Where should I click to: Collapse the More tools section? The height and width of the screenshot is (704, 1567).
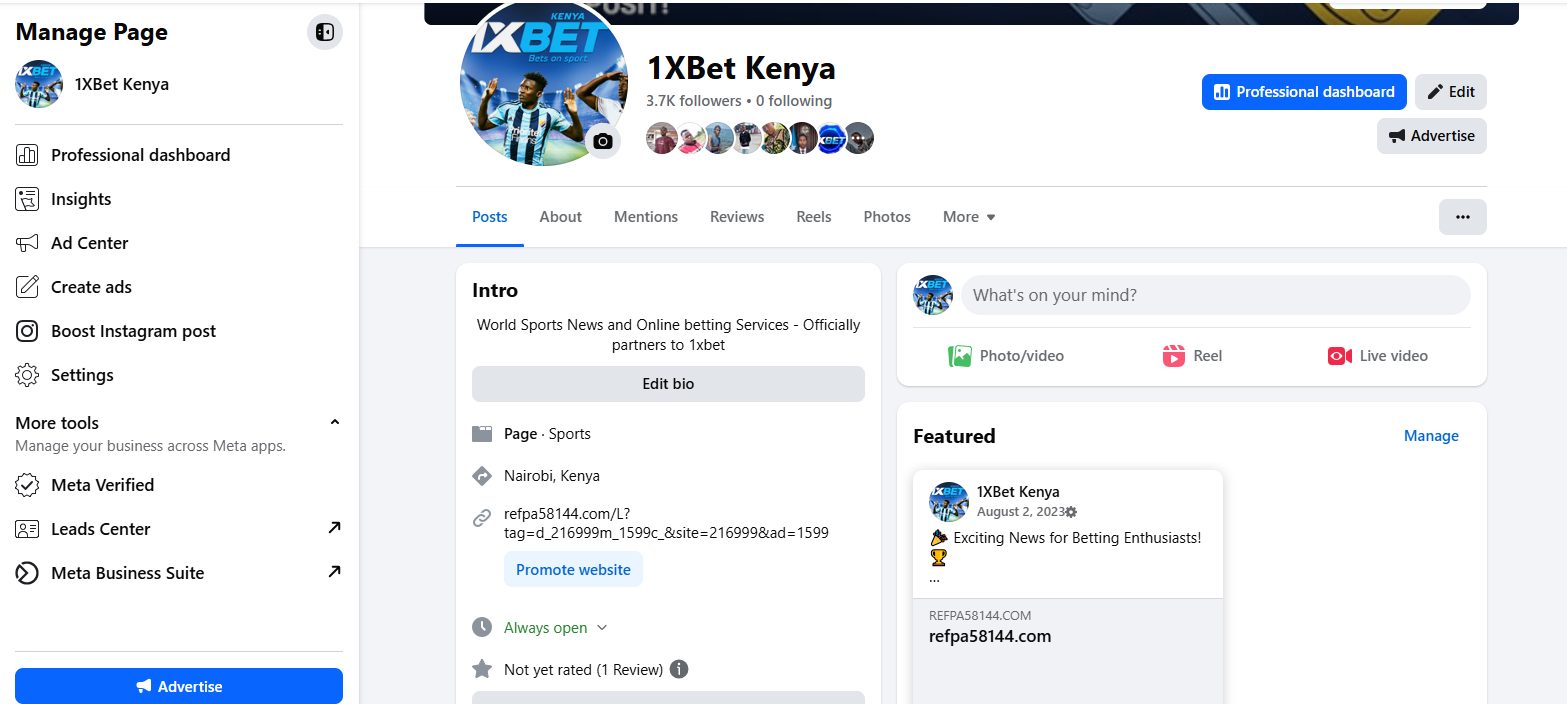335,422
